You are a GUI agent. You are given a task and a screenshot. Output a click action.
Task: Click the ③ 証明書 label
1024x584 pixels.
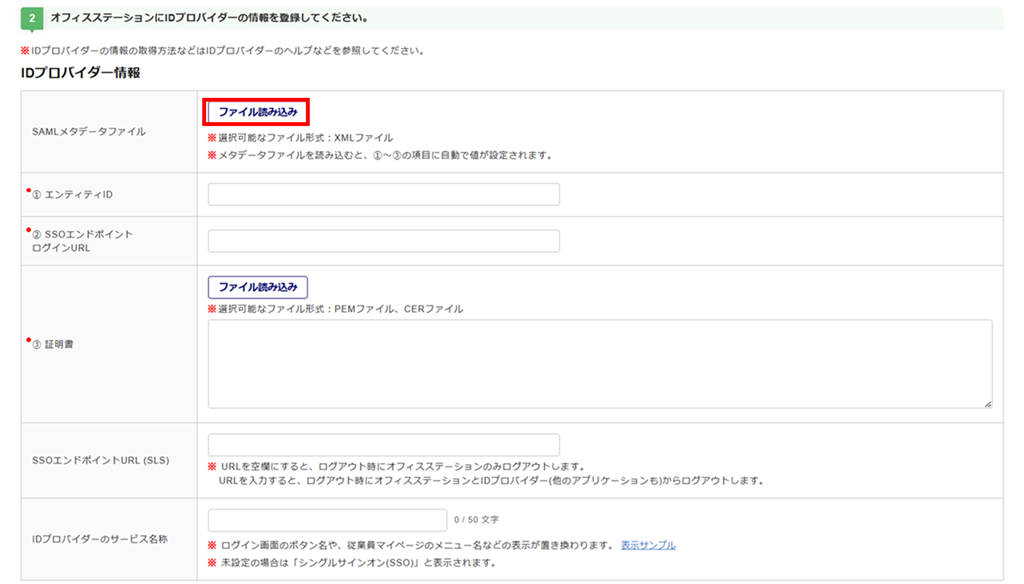[52, 344]
